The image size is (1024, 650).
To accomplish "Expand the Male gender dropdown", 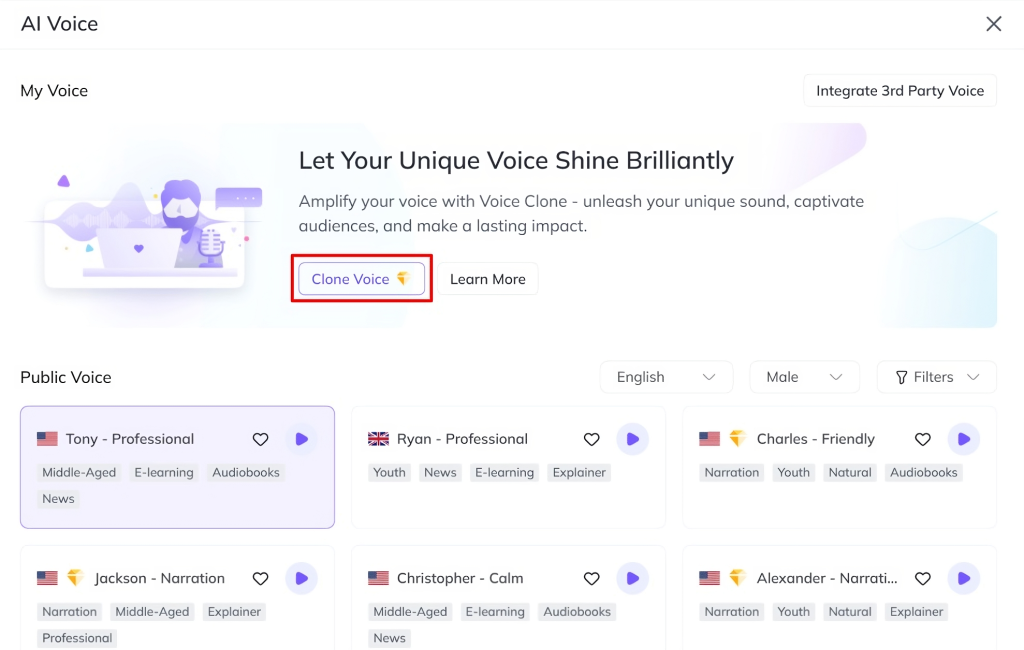I will click(x=804, y=377).
